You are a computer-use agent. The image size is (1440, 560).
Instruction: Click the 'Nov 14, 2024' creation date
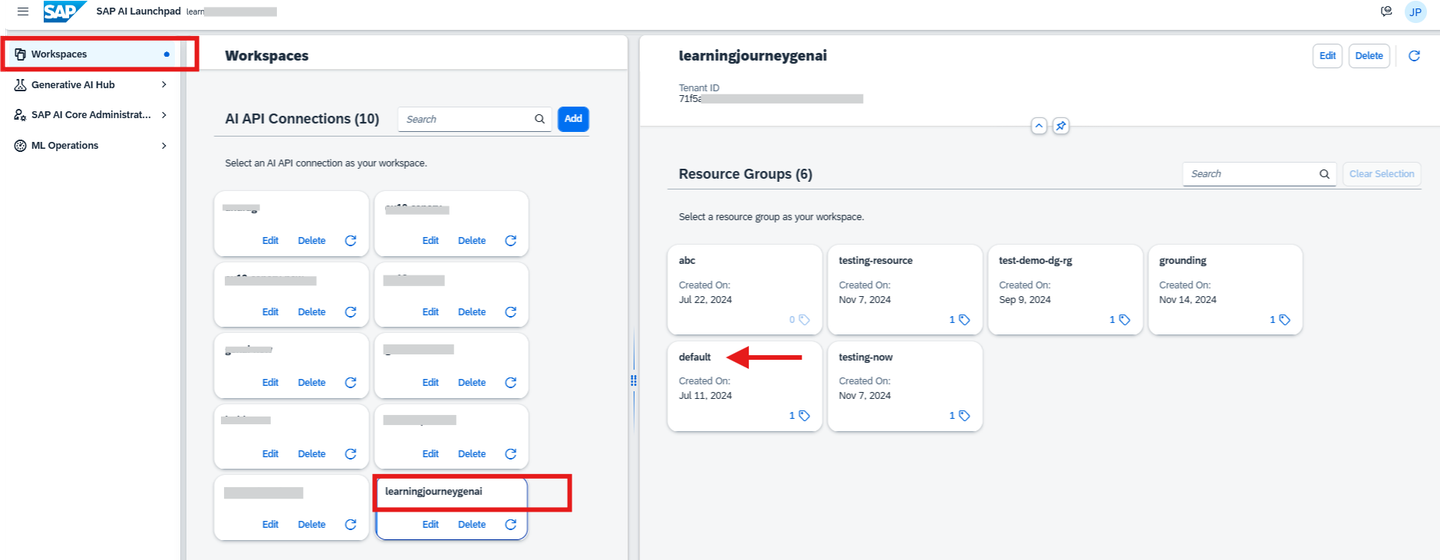pyautogui.click(x=1188, y=300)
